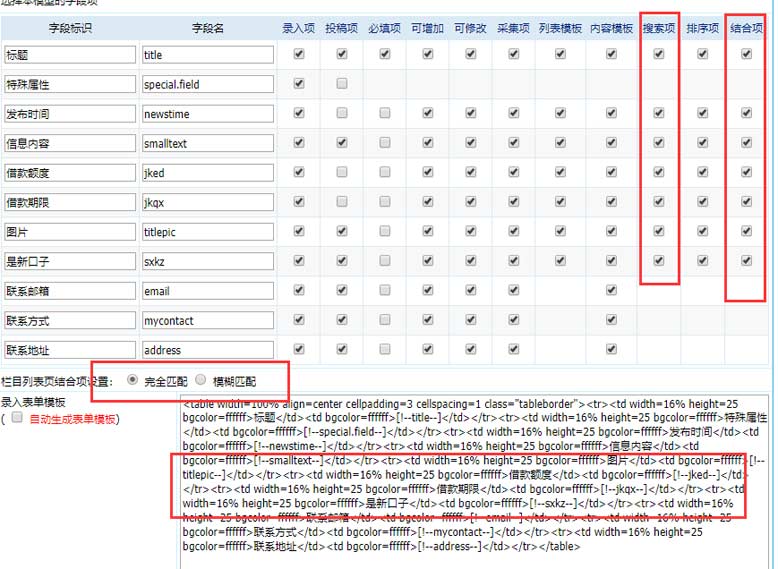The image size is (778, 569).
Task: Click the sxkz field name input
Action: coord(207,261)
